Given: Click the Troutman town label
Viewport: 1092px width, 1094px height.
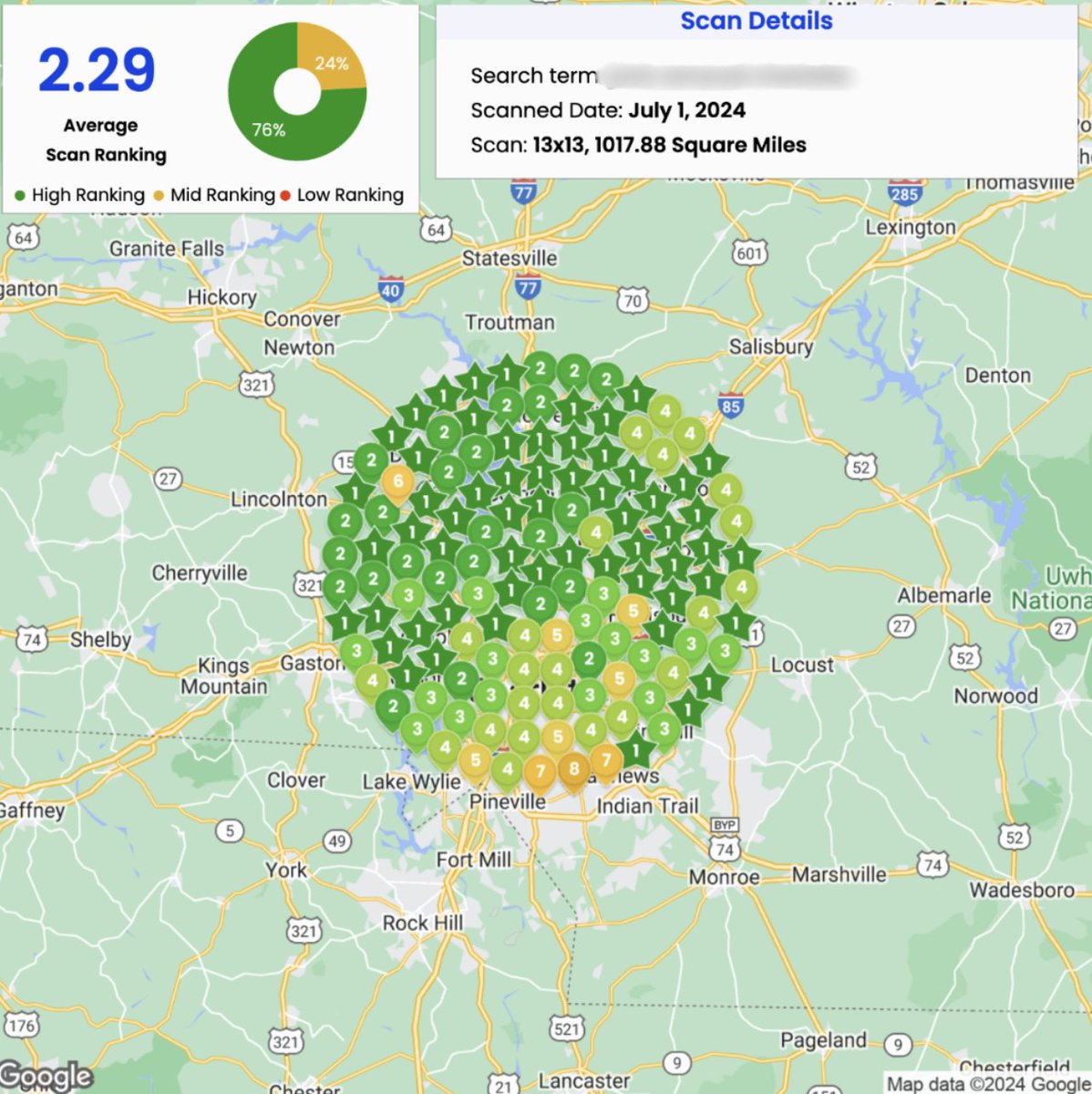Looking at the screenshot, I should tap(510, 322).
